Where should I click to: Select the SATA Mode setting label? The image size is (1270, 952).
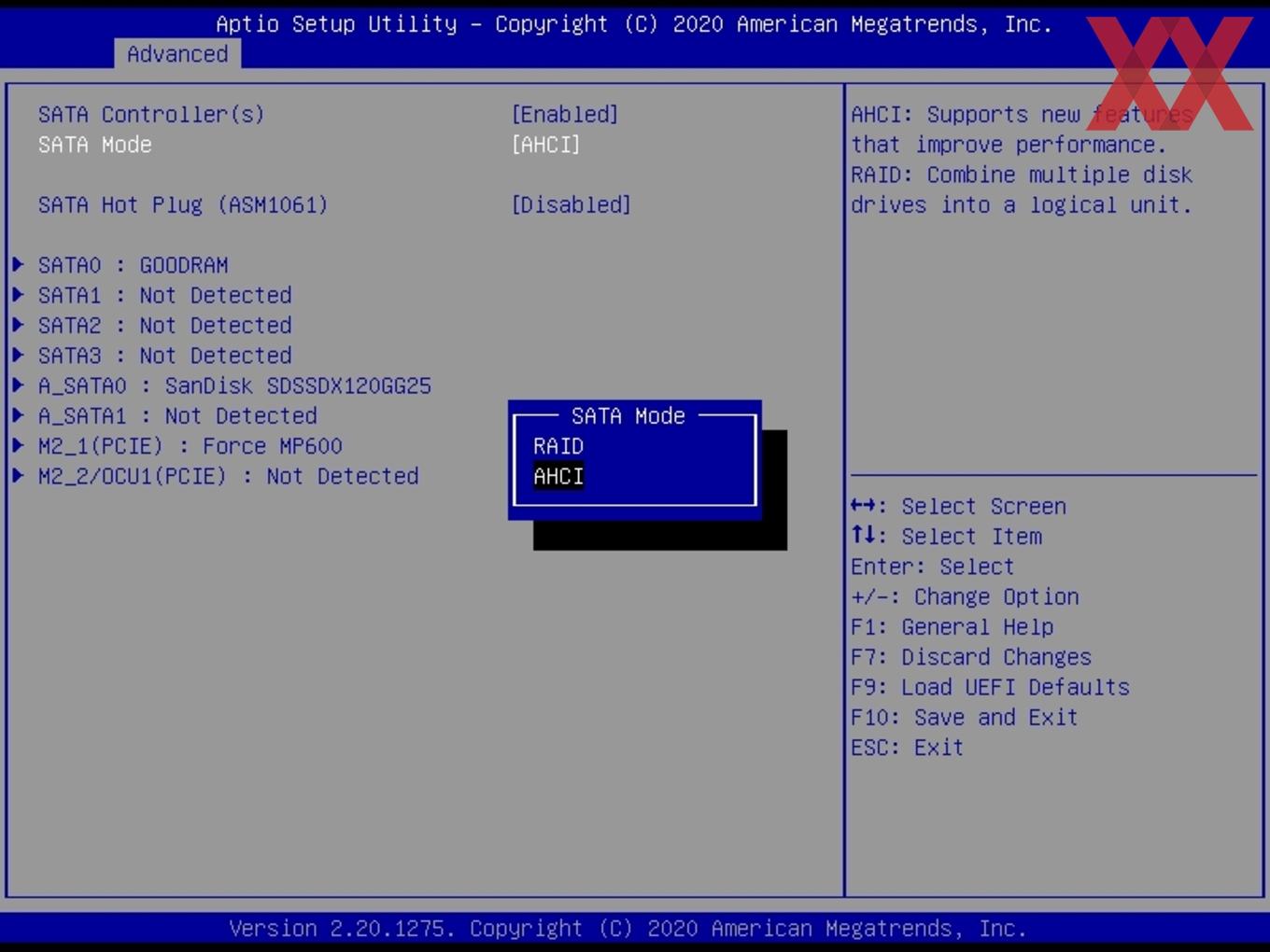[x=94, y=145]
